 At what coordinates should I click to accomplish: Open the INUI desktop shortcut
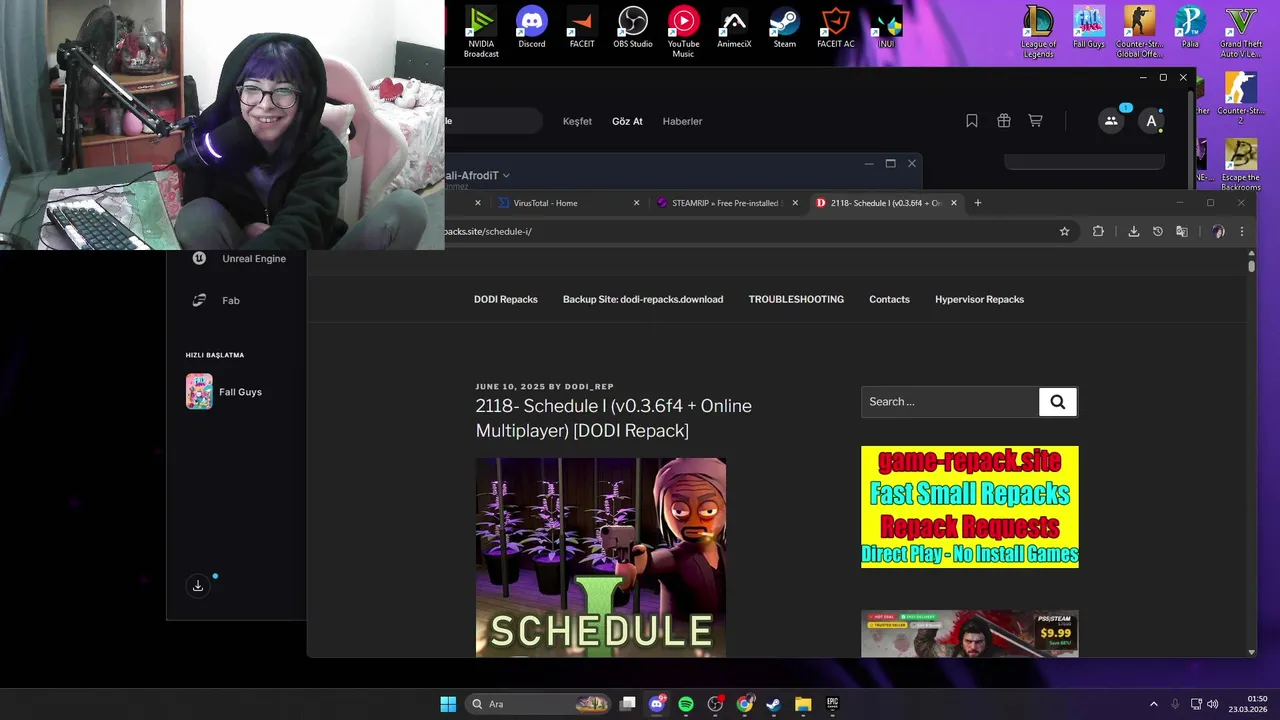pos(886,28)
